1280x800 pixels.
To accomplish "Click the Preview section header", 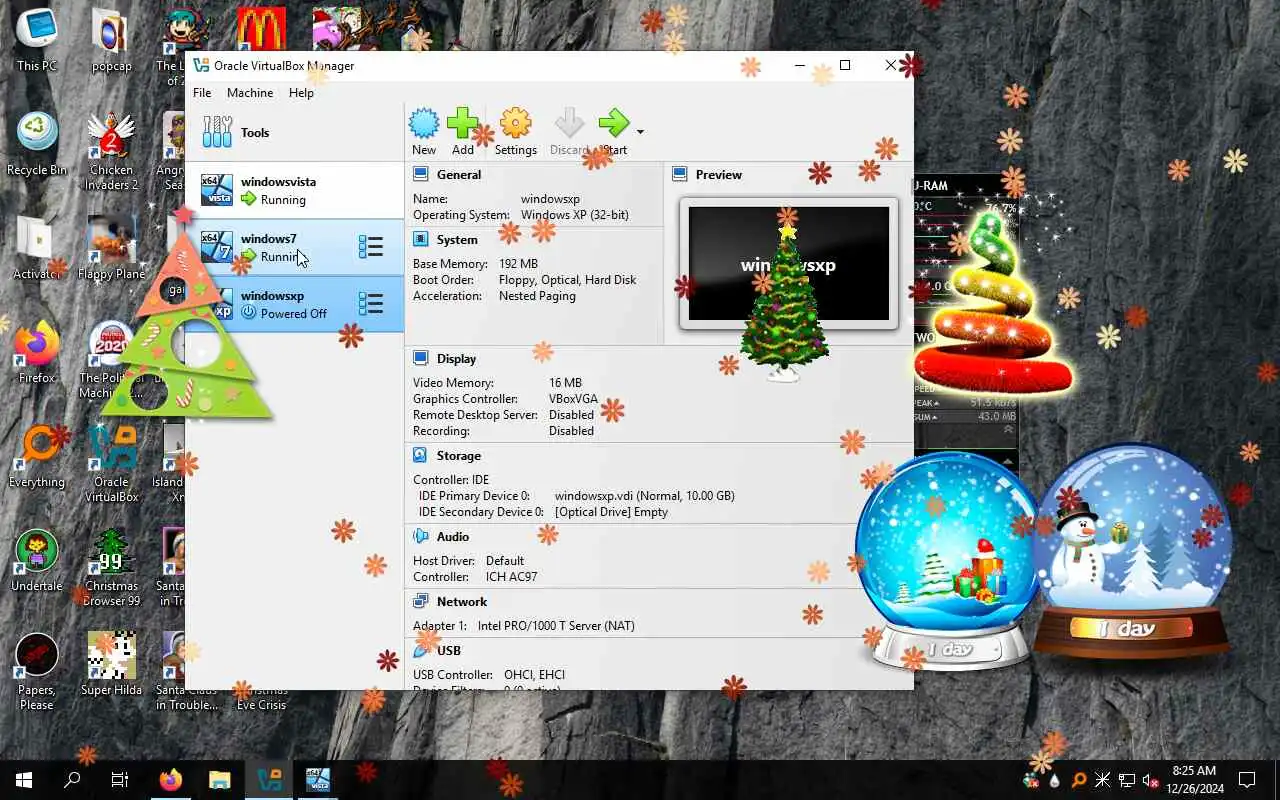I will tap(719, 174).
